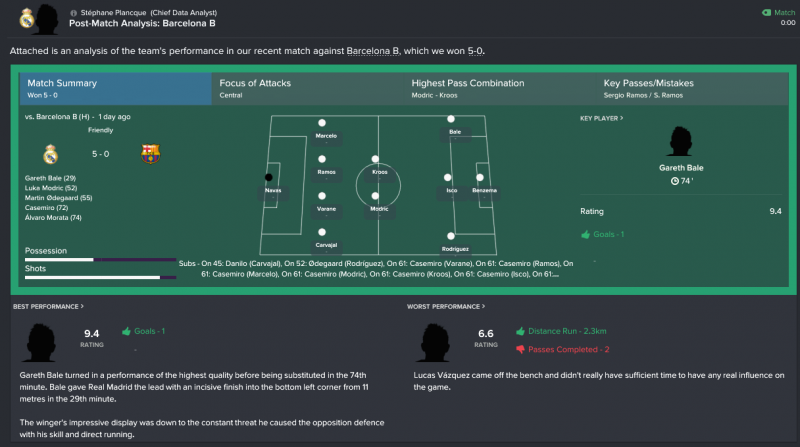Click the red thumbs-down Passes Completed icon
Image resolution: width=800 pixels, height=447 pixels.
point(520,350)
